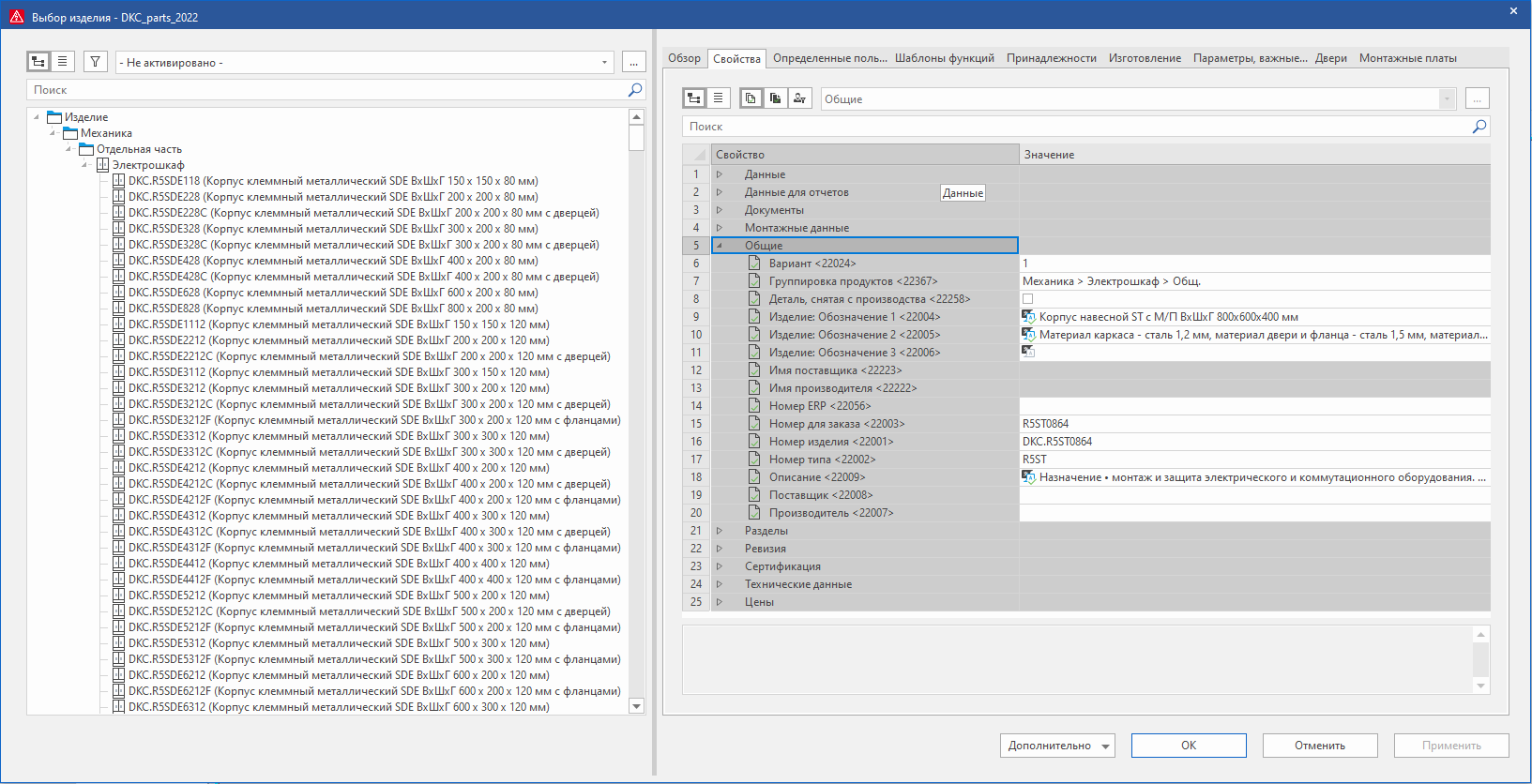Viewport: 1532px width, 784px height.
Task: Open the Принадлежности tab
Action: (x=1051, y=58)
